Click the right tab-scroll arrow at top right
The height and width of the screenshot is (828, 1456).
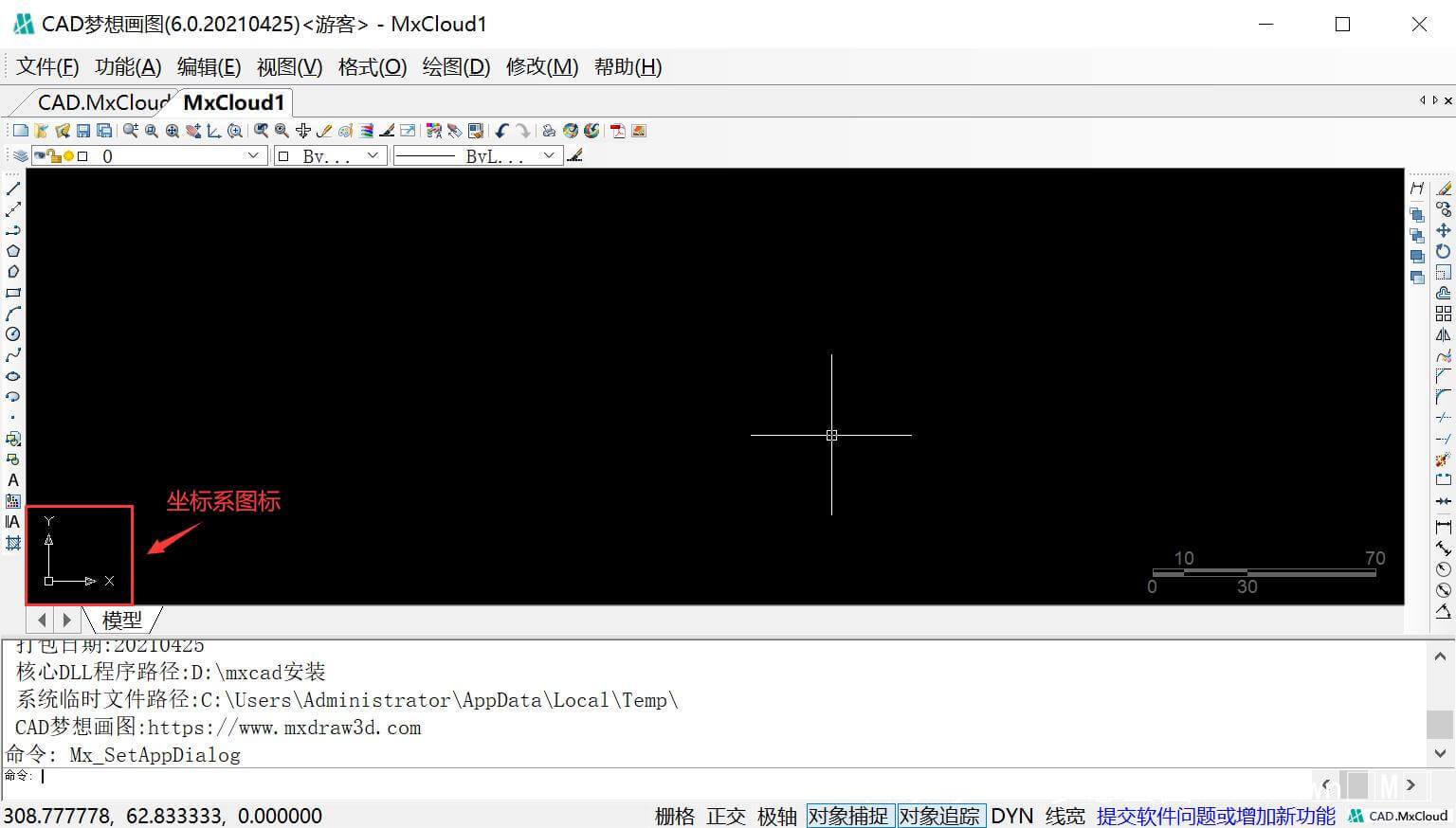(1435, 100)
